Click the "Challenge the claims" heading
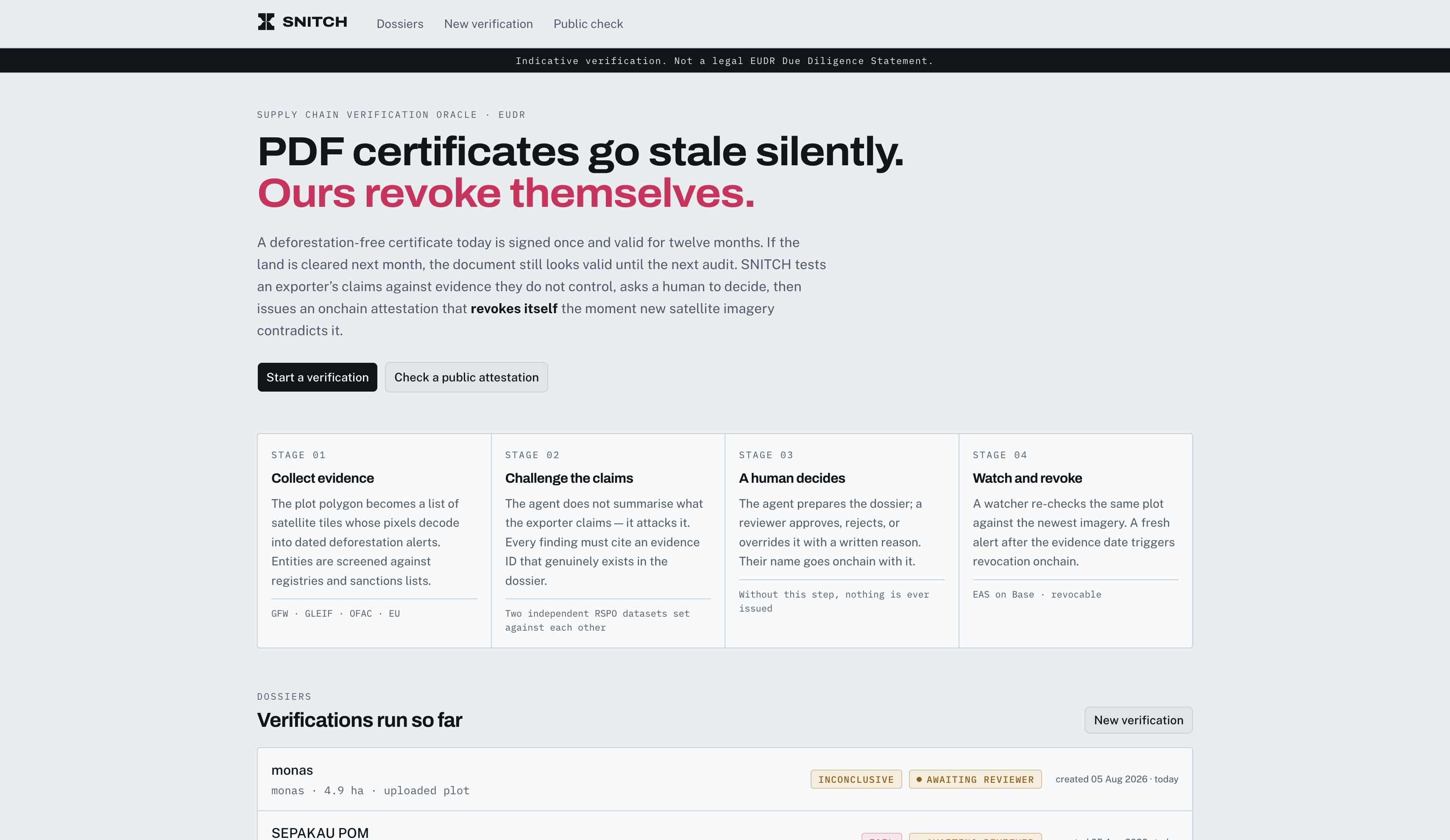Screen dimensions: 1450x840 tap(569, 478)
